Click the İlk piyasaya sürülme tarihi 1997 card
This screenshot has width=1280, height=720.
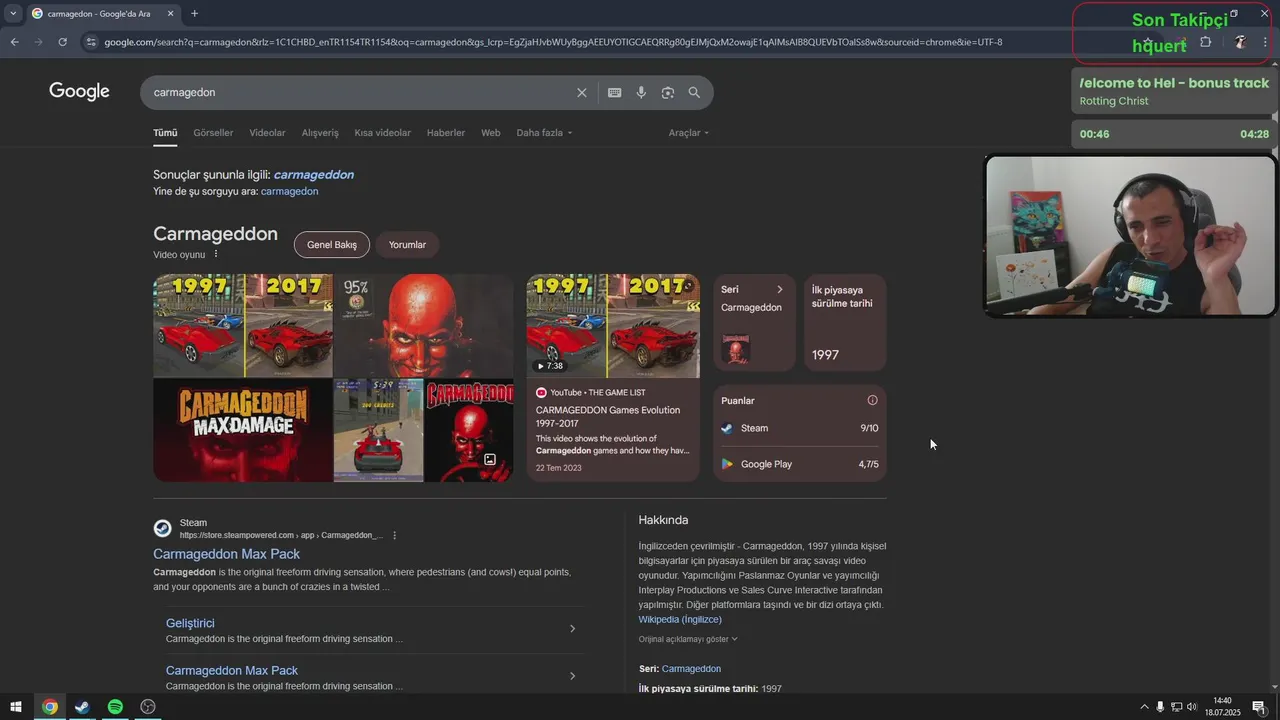845,323
